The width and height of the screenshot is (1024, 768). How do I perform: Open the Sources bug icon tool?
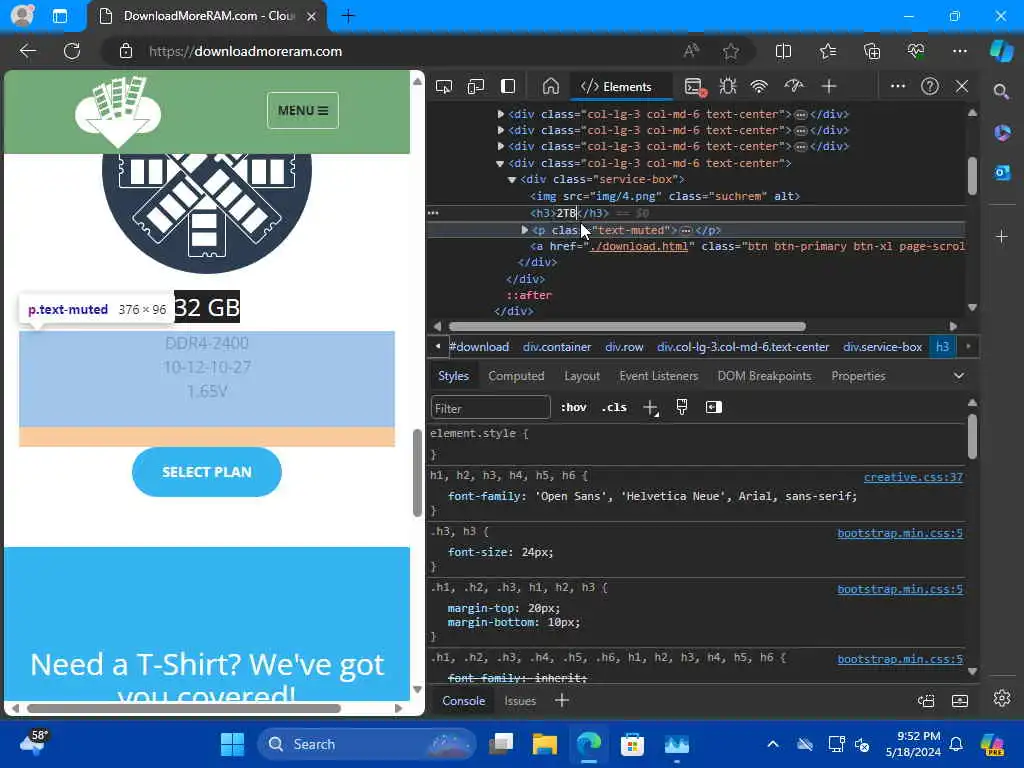point(728,86)
